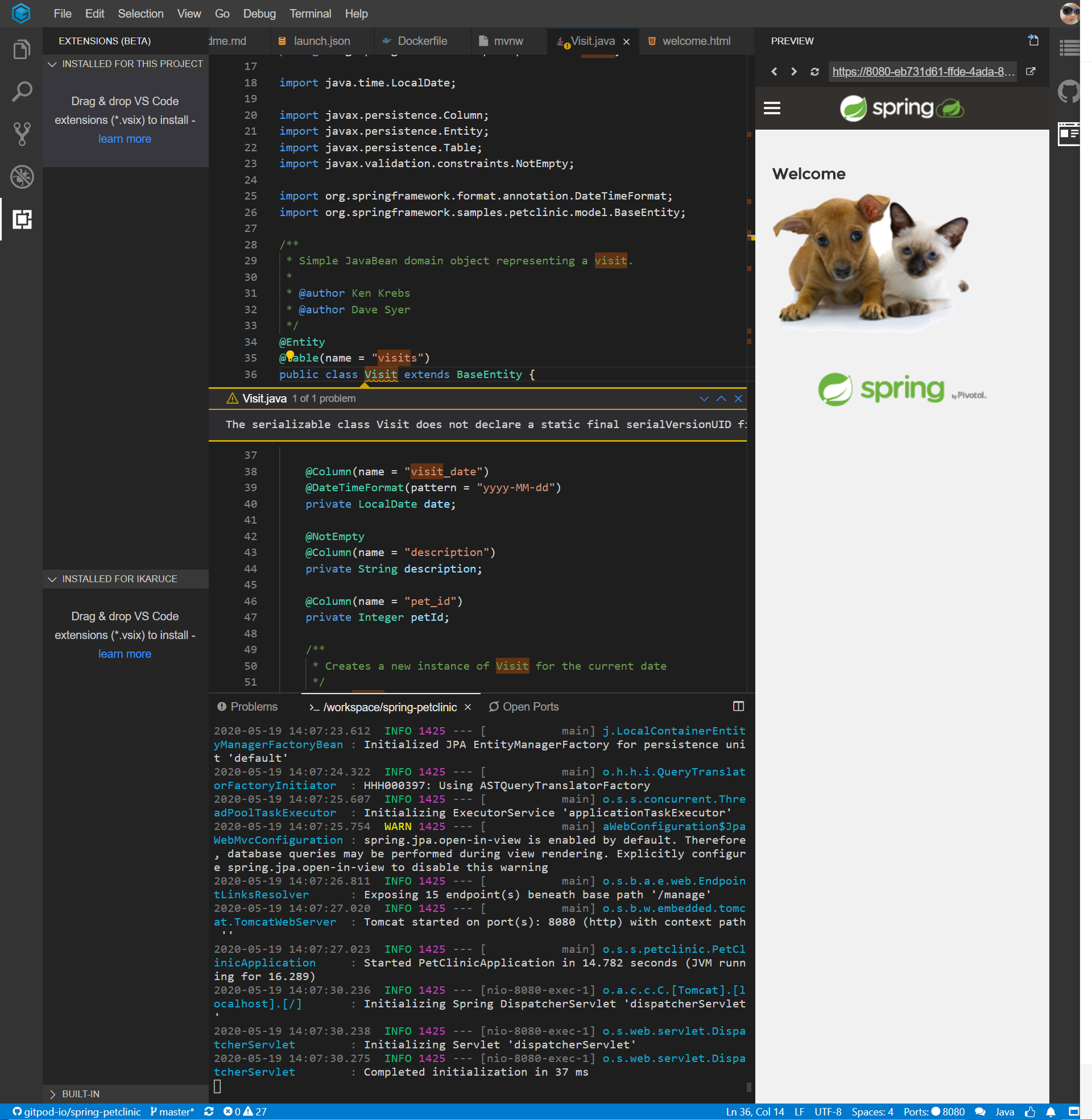
Task: Click the first learn more link
Action: pos(125,139)
